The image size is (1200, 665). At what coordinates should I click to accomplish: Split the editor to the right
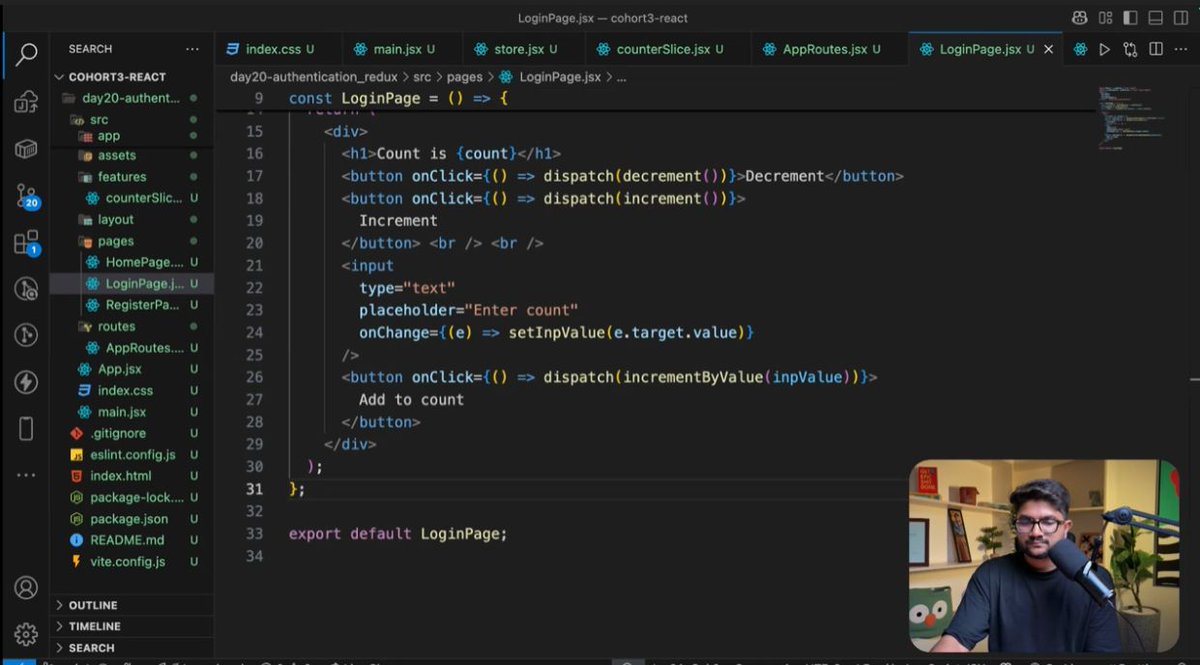[x=1156, y=49]
